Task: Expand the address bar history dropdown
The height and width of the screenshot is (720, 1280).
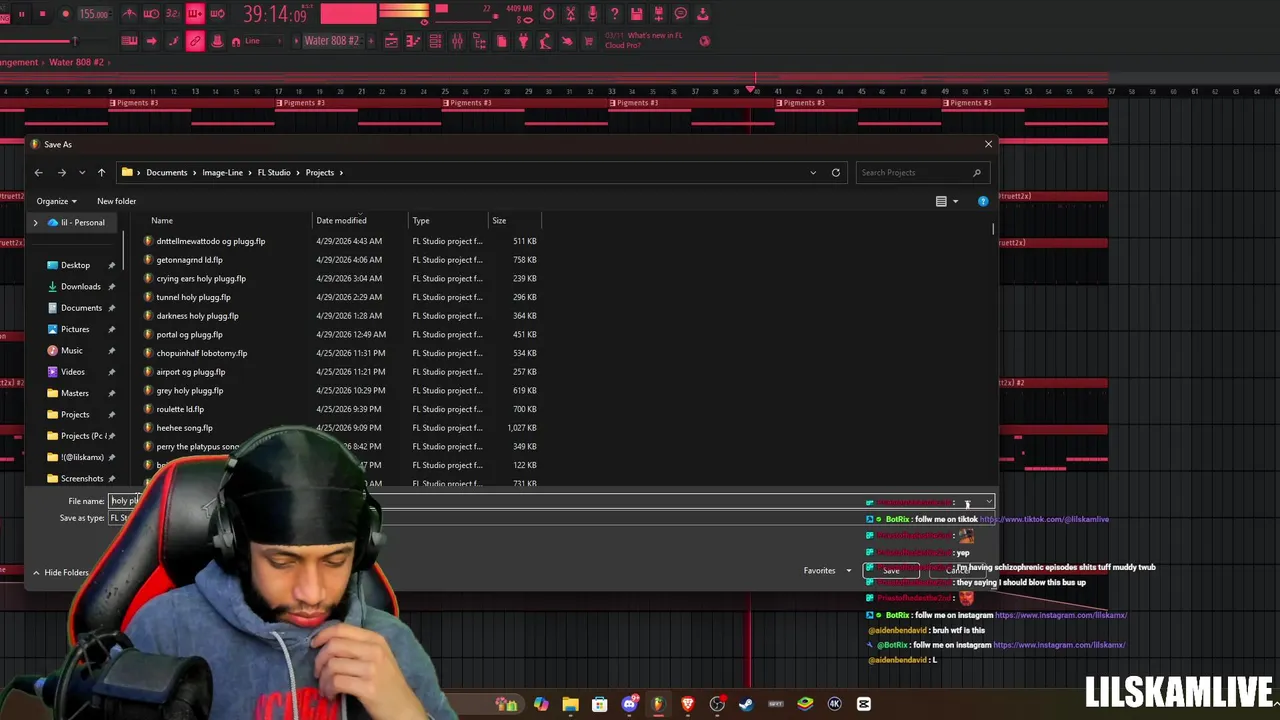Action: 813,172
